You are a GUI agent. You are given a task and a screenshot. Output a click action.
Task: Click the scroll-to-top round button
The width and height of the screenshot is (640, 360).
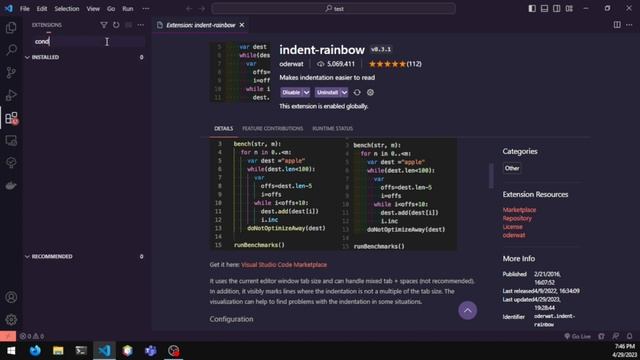(x=467, y=311)
